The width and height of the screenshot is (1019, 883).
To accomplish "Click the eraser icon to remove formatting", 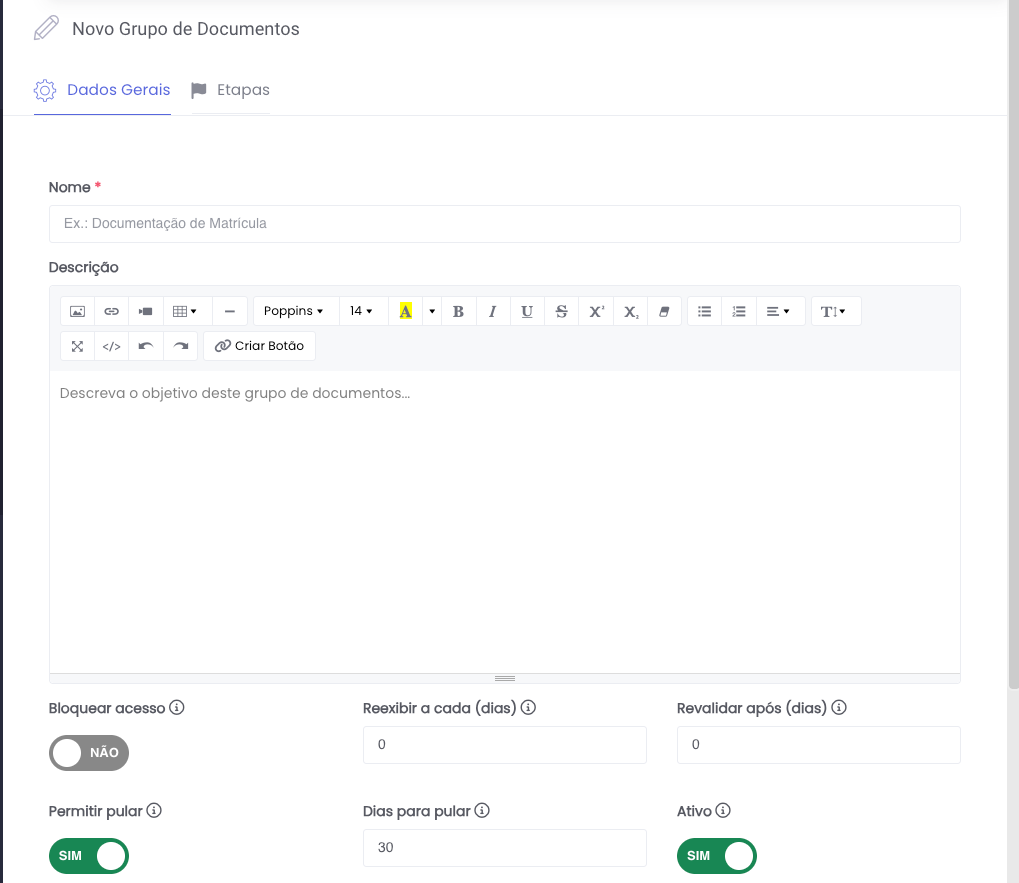I will [x=664, y=311].
